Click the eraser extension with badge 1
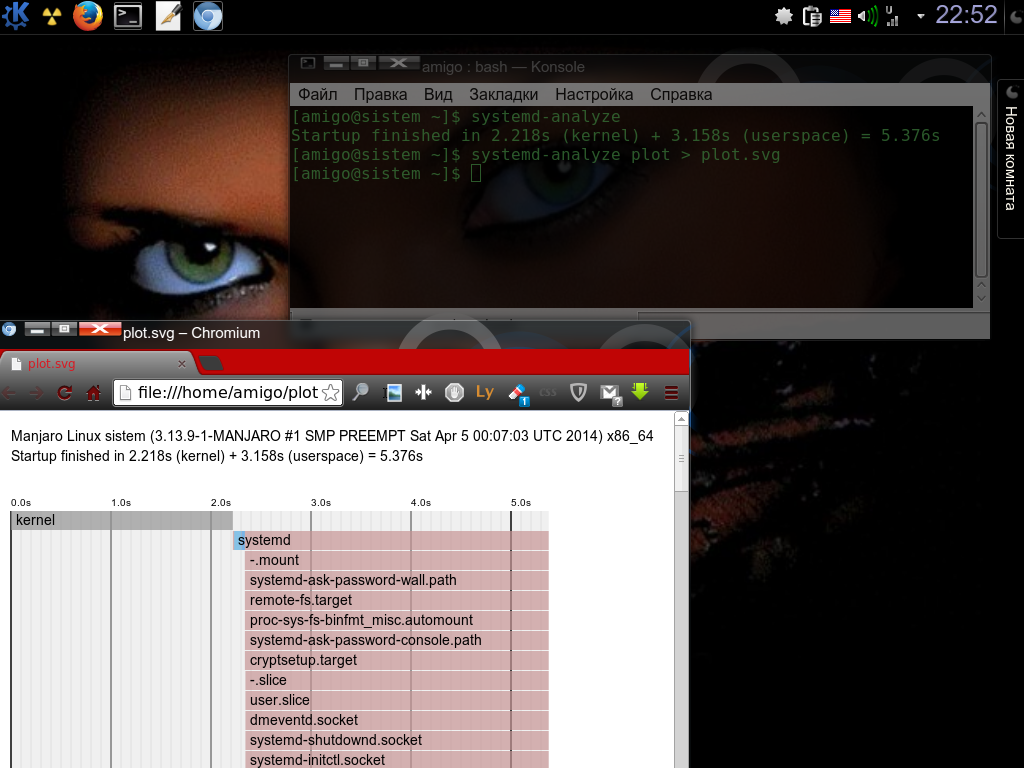 pos(519,394)
